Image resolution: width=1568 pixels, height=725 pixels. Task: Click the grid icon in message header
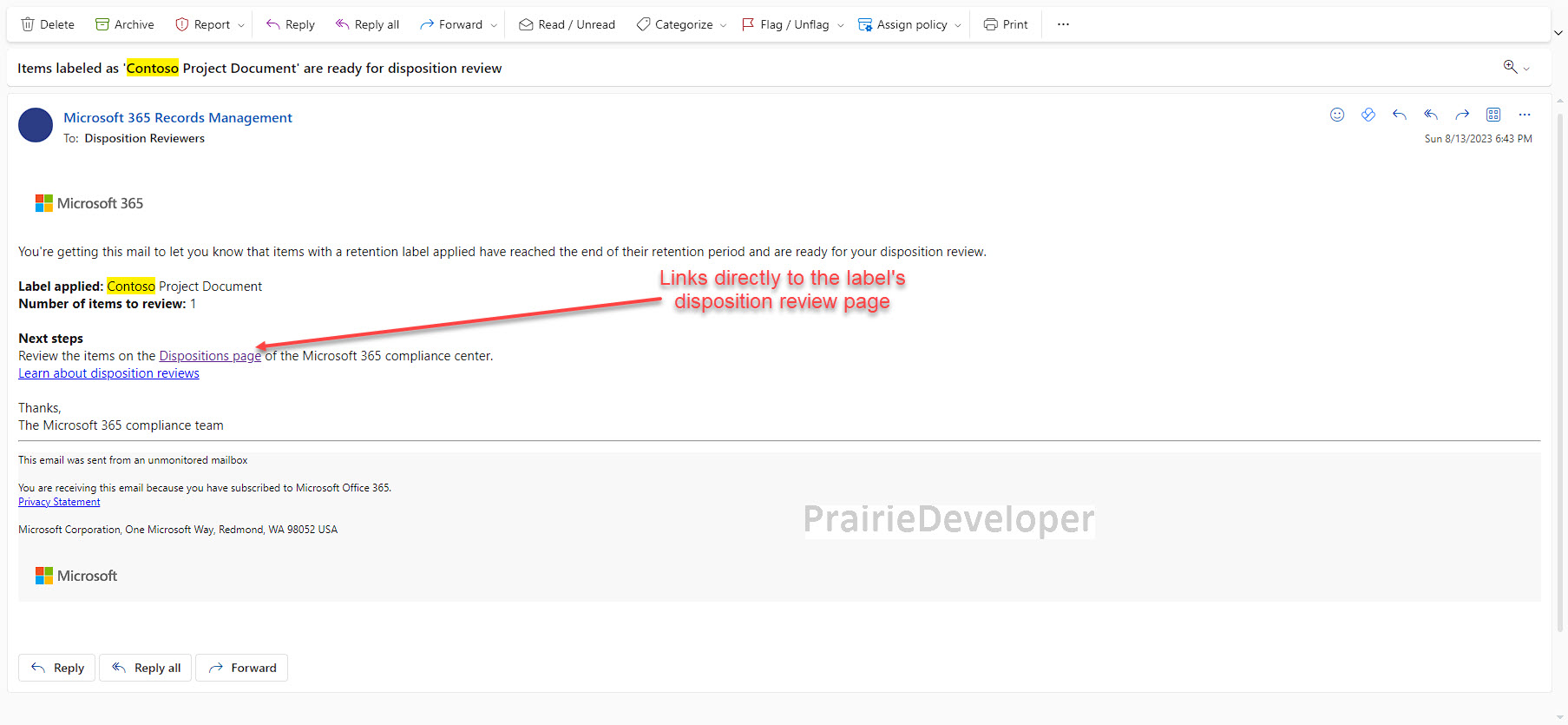click(1493, 115)
